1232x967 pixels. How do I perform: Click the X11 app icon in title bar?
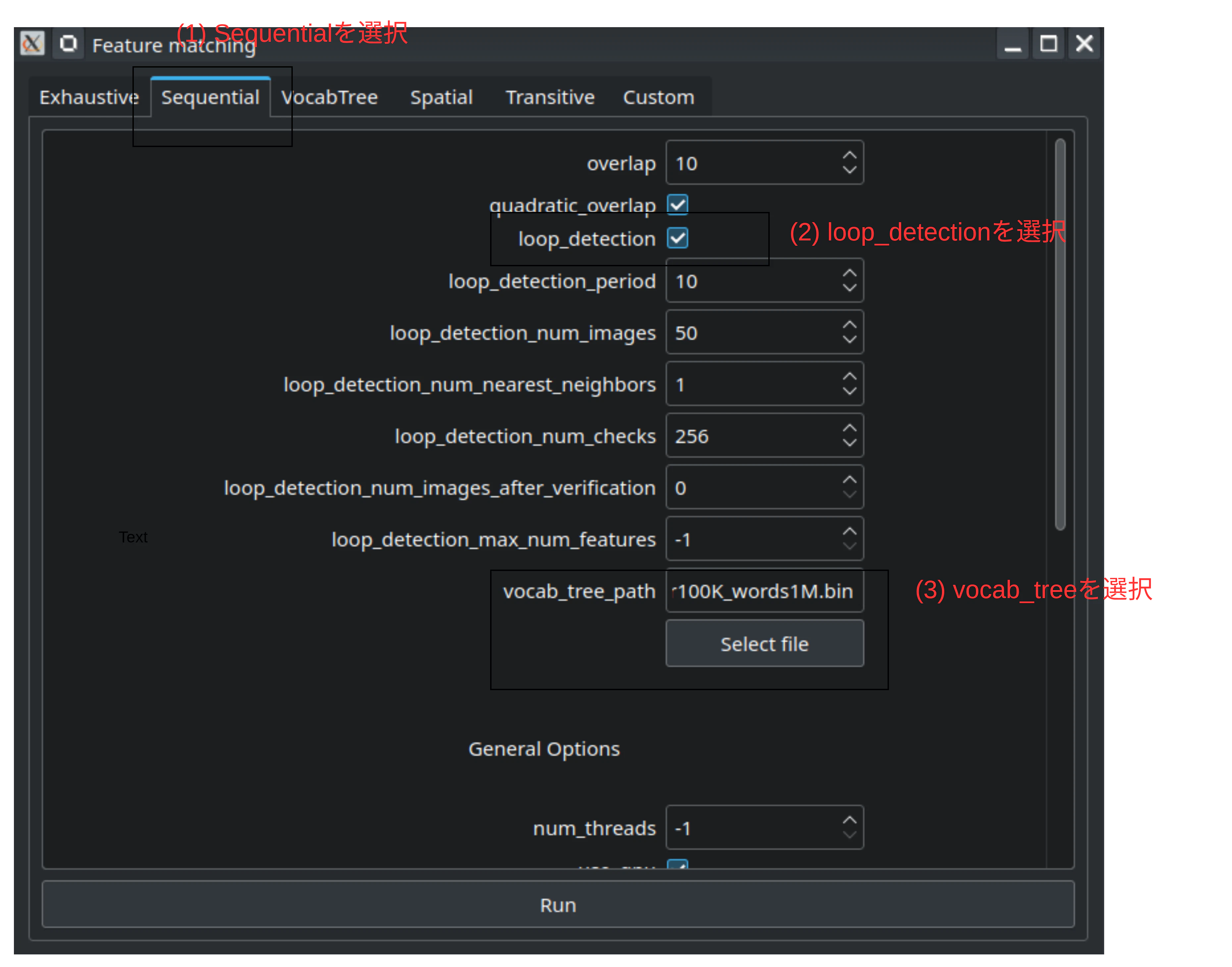32,43
